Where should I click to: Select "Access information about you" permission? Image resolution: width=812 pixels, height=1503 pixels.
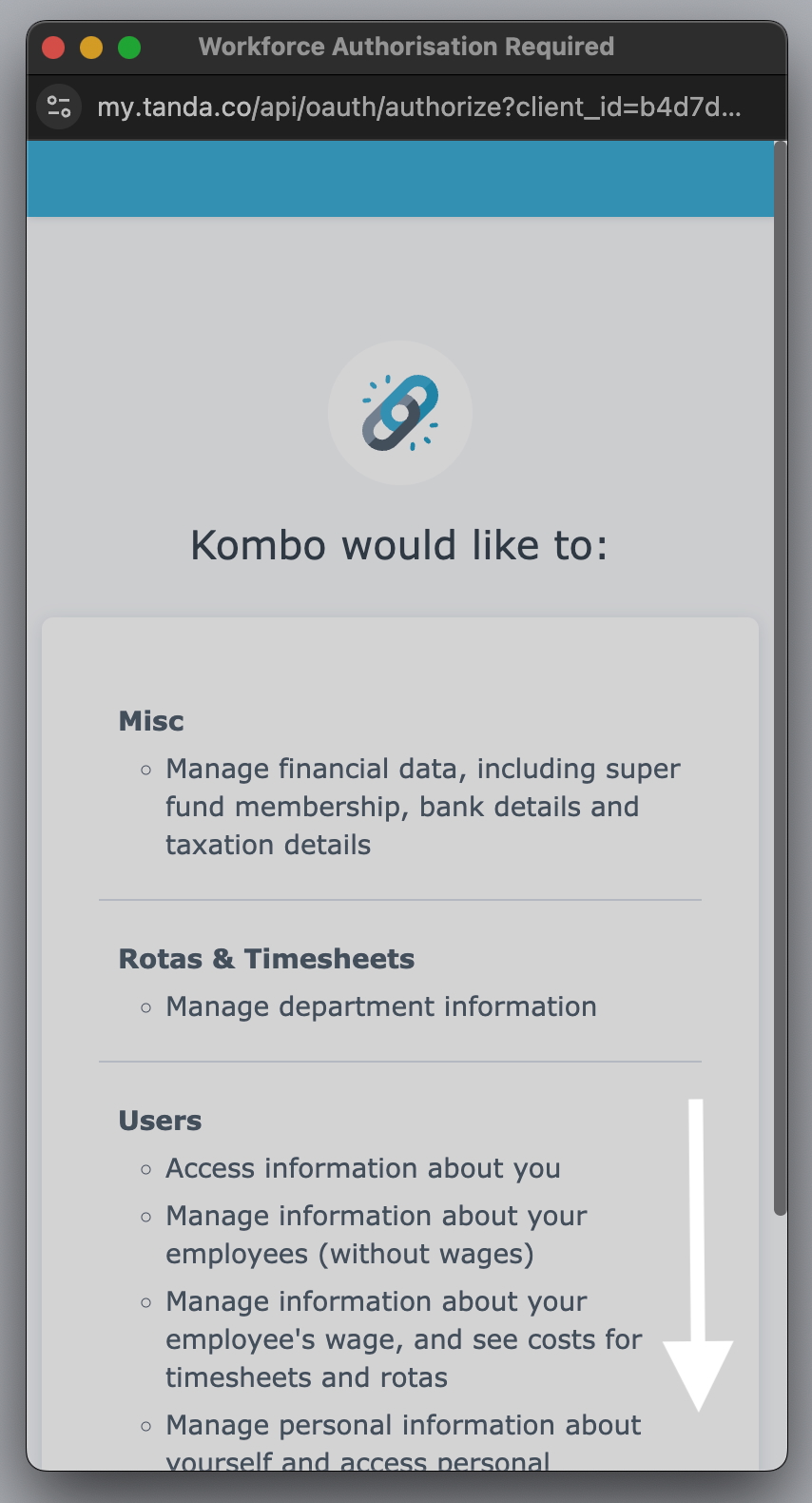pos(362,1168)
